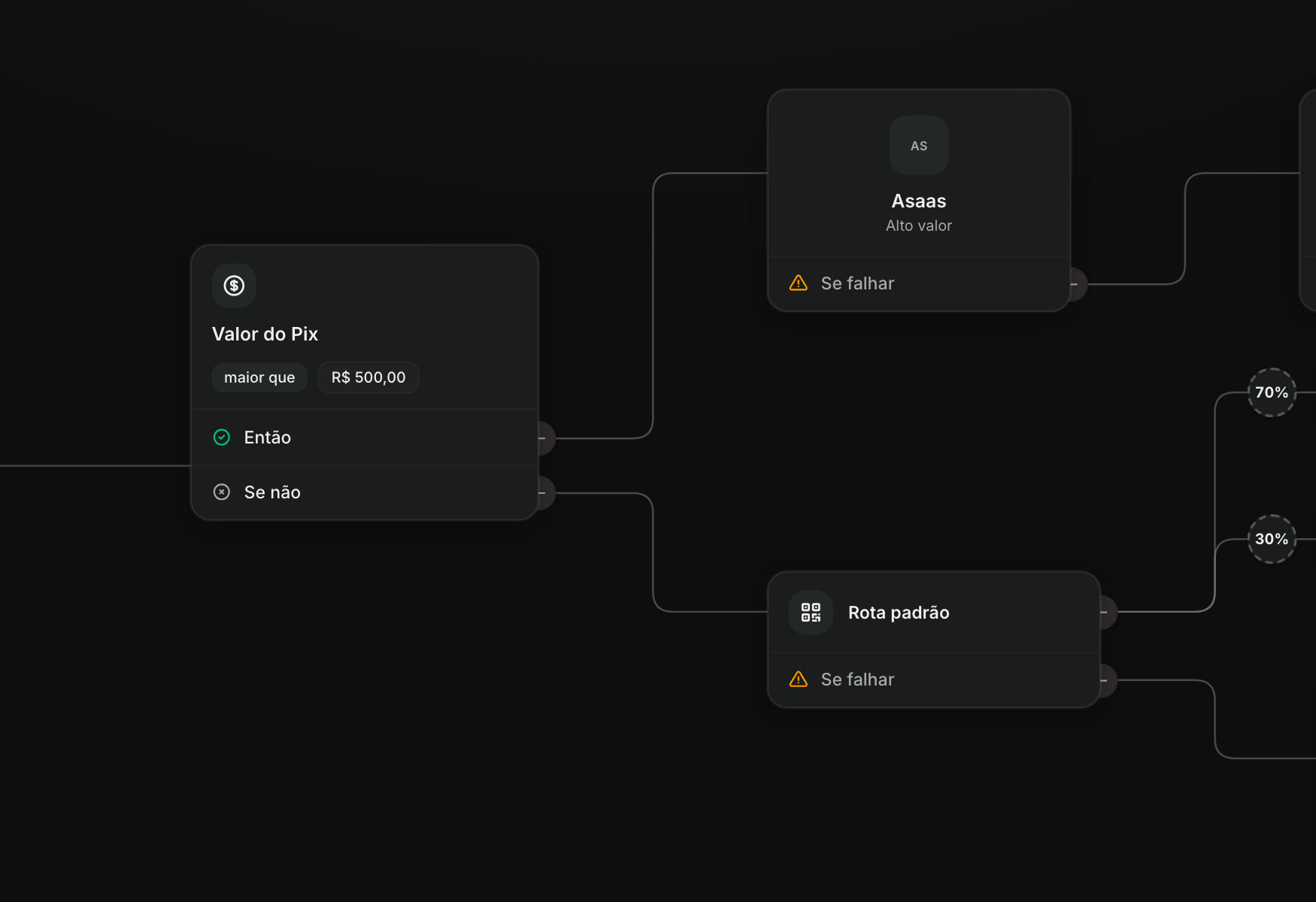Viewport: 1316px width, 902px height.
Task: Select the 30% split badge
Action: point(1272,539)
